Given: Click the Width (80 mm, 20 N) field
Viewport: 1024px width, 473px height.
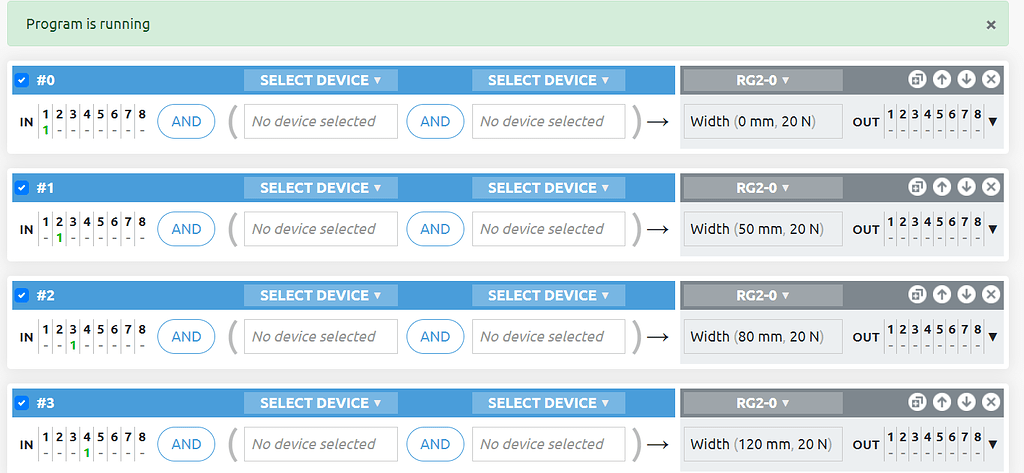Looking at the screenshot, I should pos(762,337).
